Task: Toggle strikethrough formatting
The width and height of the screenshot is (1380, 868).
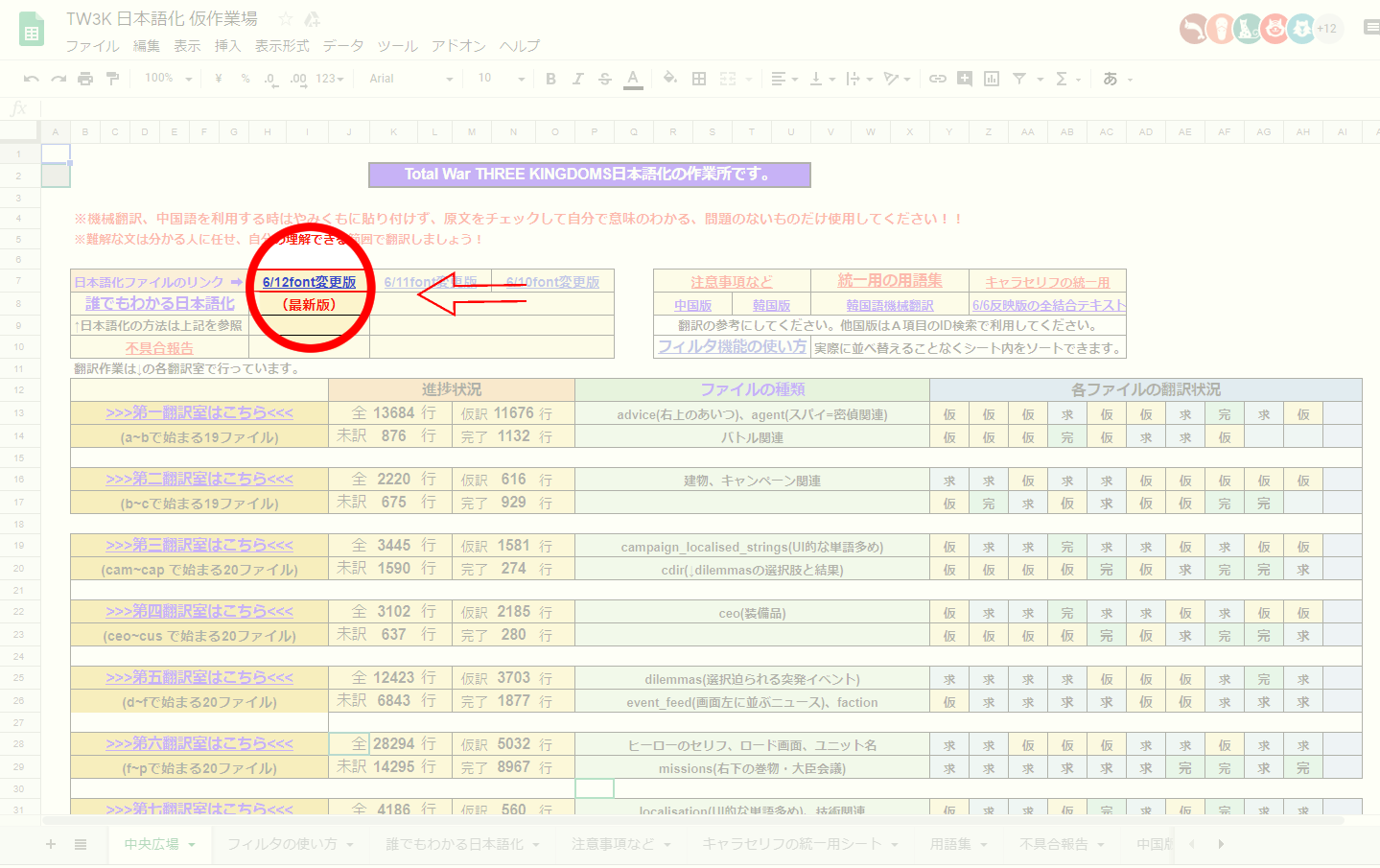Action: [605, 79]
